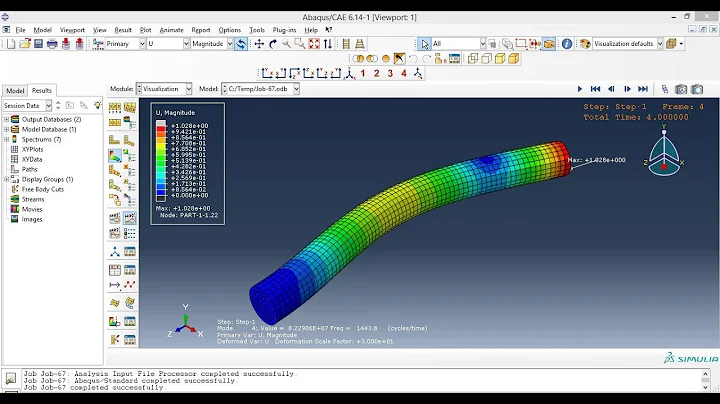
Task: Expand the Spectrums tree node
Action: point(6,140)
